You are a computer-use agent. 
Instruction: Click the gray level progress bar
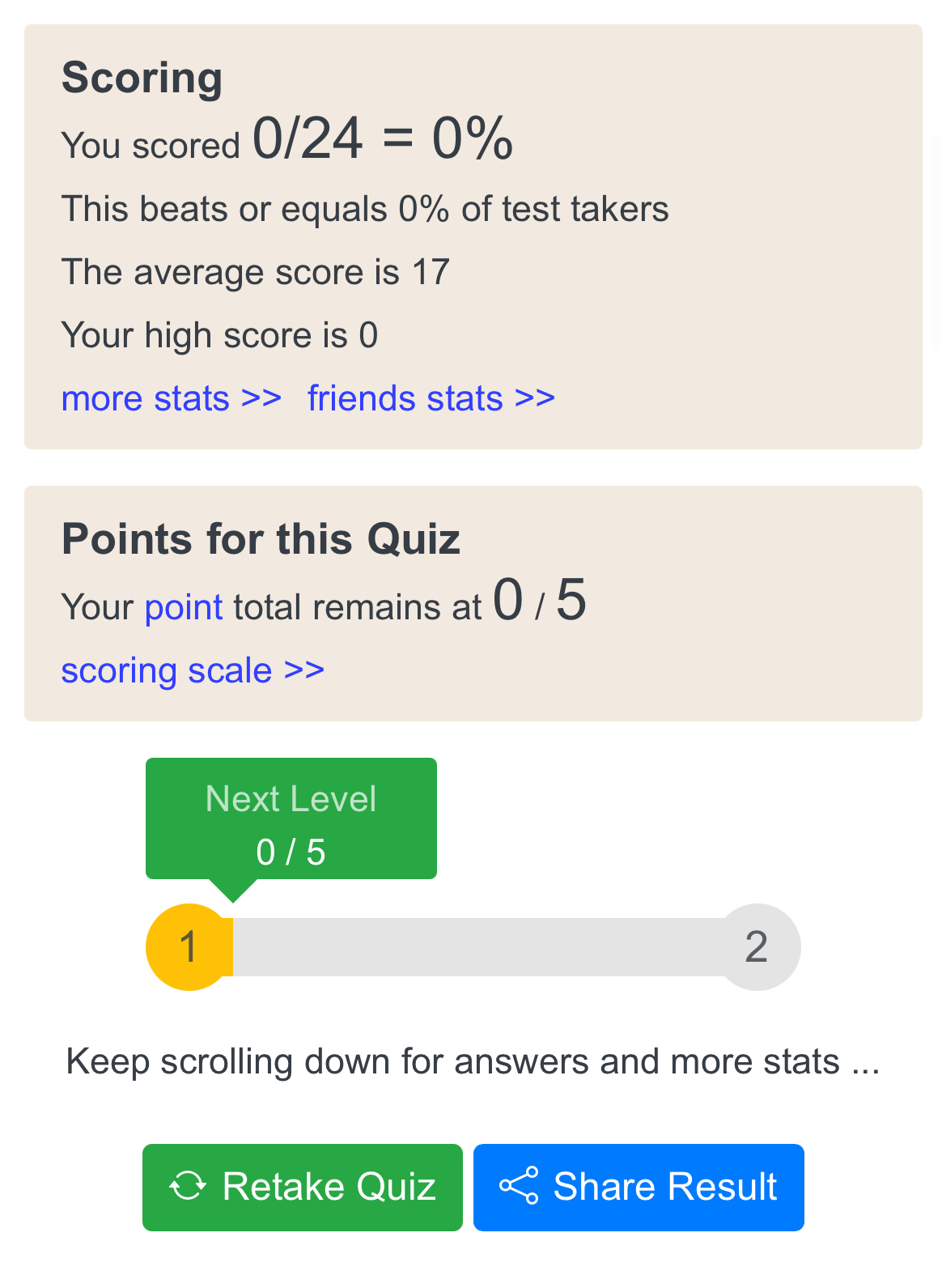473,947
